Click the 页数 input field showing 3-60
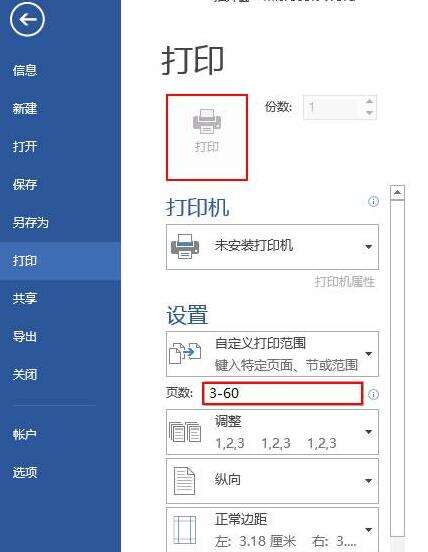 (282, 393)
